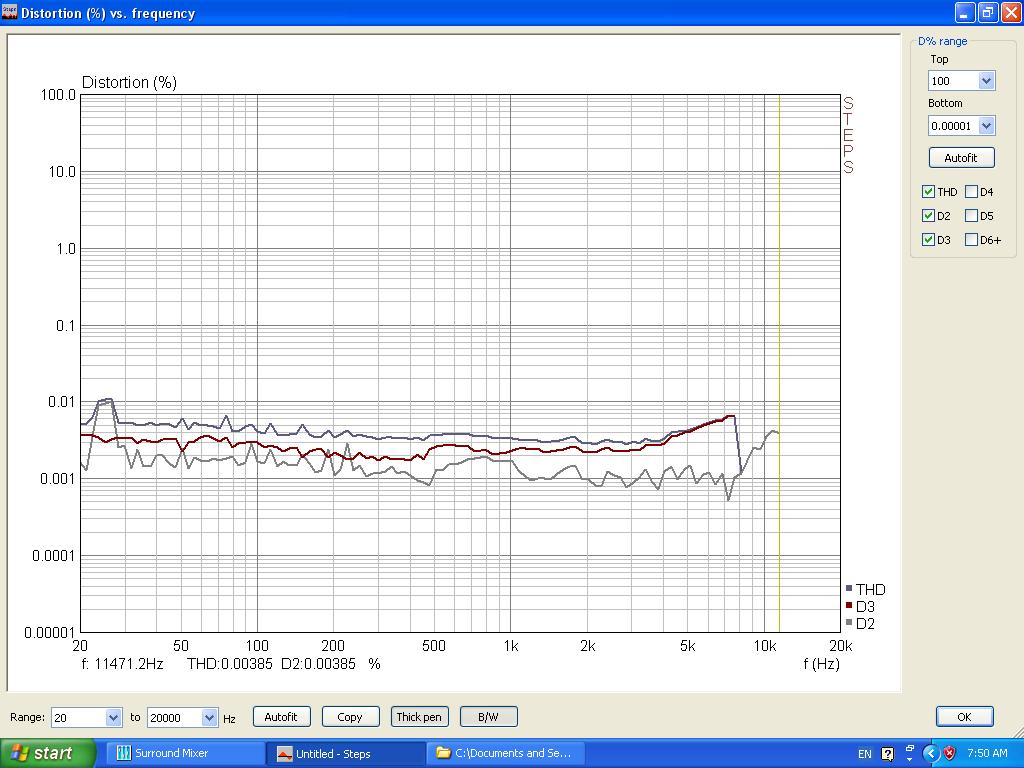Click the clock showing 7:50 AM
Image resolution: width=1024 pixels, height=768 pixels.
click(x=987, y=753)
